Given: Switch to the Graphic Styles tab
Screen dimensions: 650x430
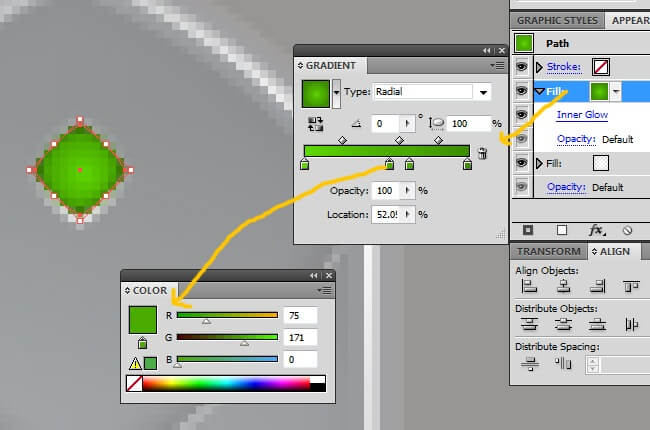Looking at the screenshot, I should 557,20.
